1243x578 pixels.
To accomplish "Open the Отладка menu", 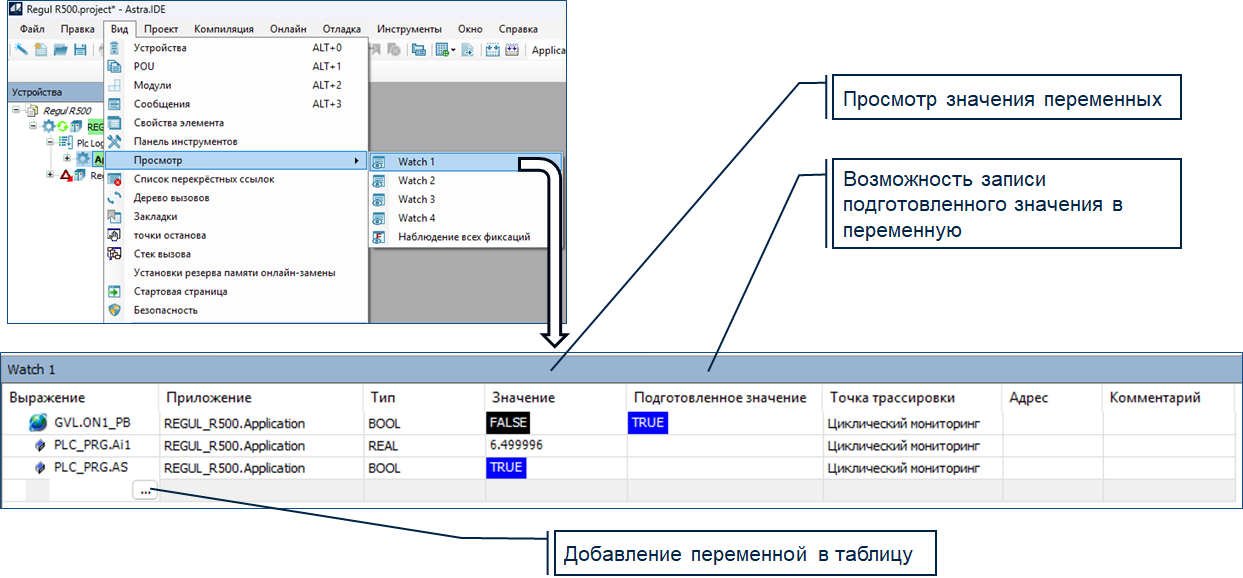I will (341, 29).
